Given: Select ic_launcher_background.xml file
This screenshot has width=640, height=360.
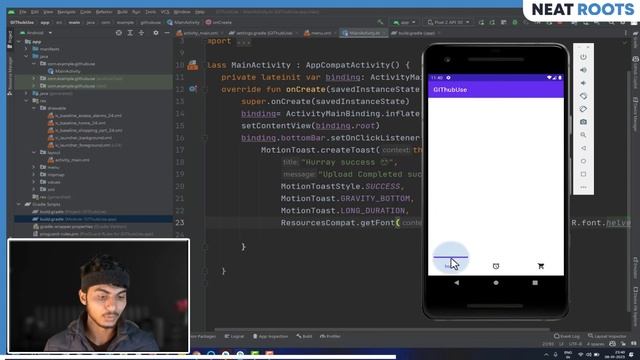Looking at the screenshot, I should click(80, 138).
